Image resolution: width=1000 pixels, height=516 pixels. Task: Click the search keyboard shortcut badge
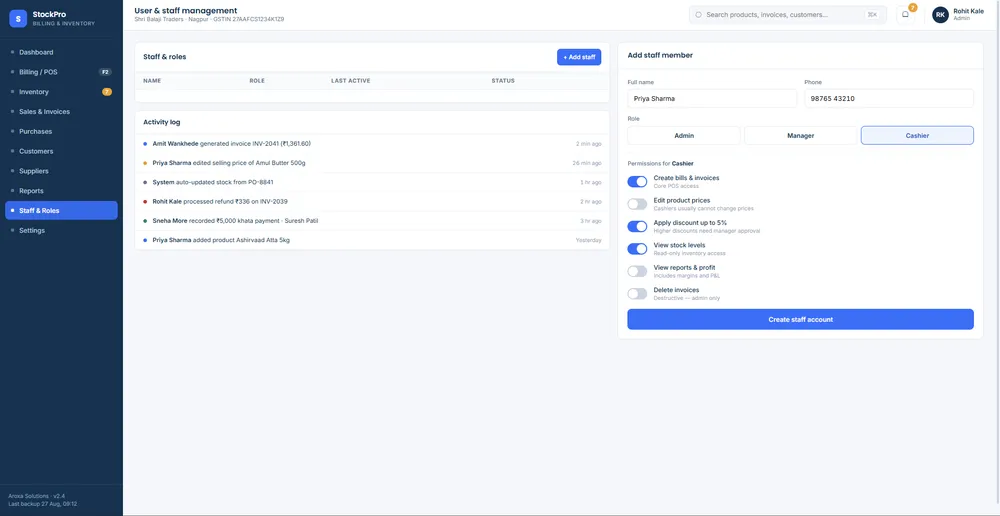872,15
